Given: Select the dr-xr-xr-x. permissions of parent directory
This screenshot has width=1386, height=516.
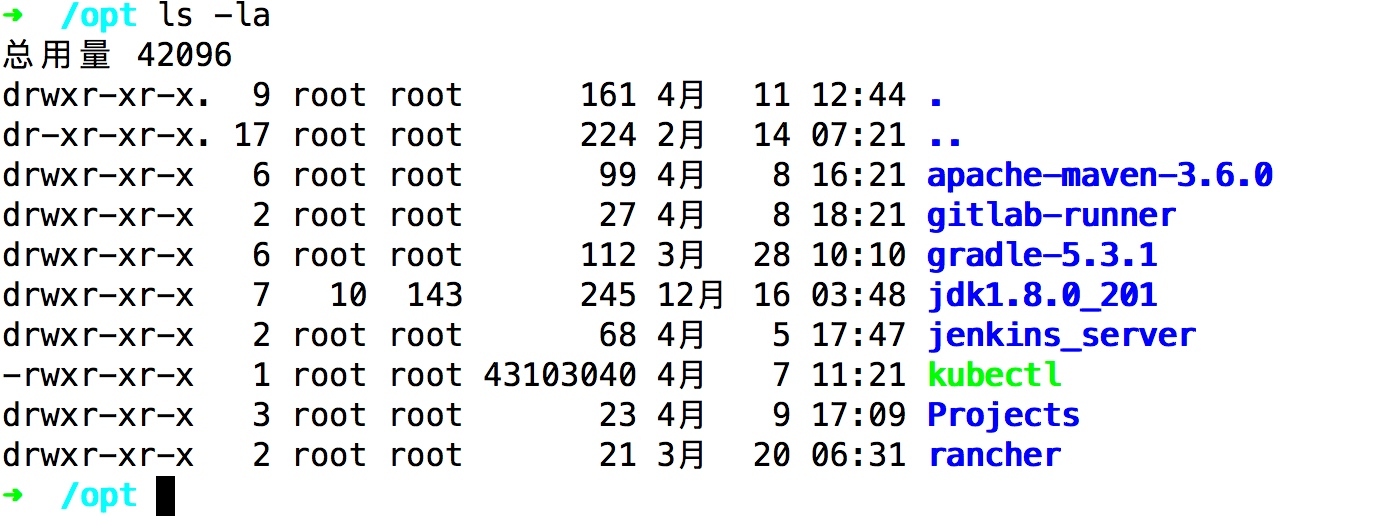Looking at the screenshot, I should pyautogui.click(x=107, y=135).
